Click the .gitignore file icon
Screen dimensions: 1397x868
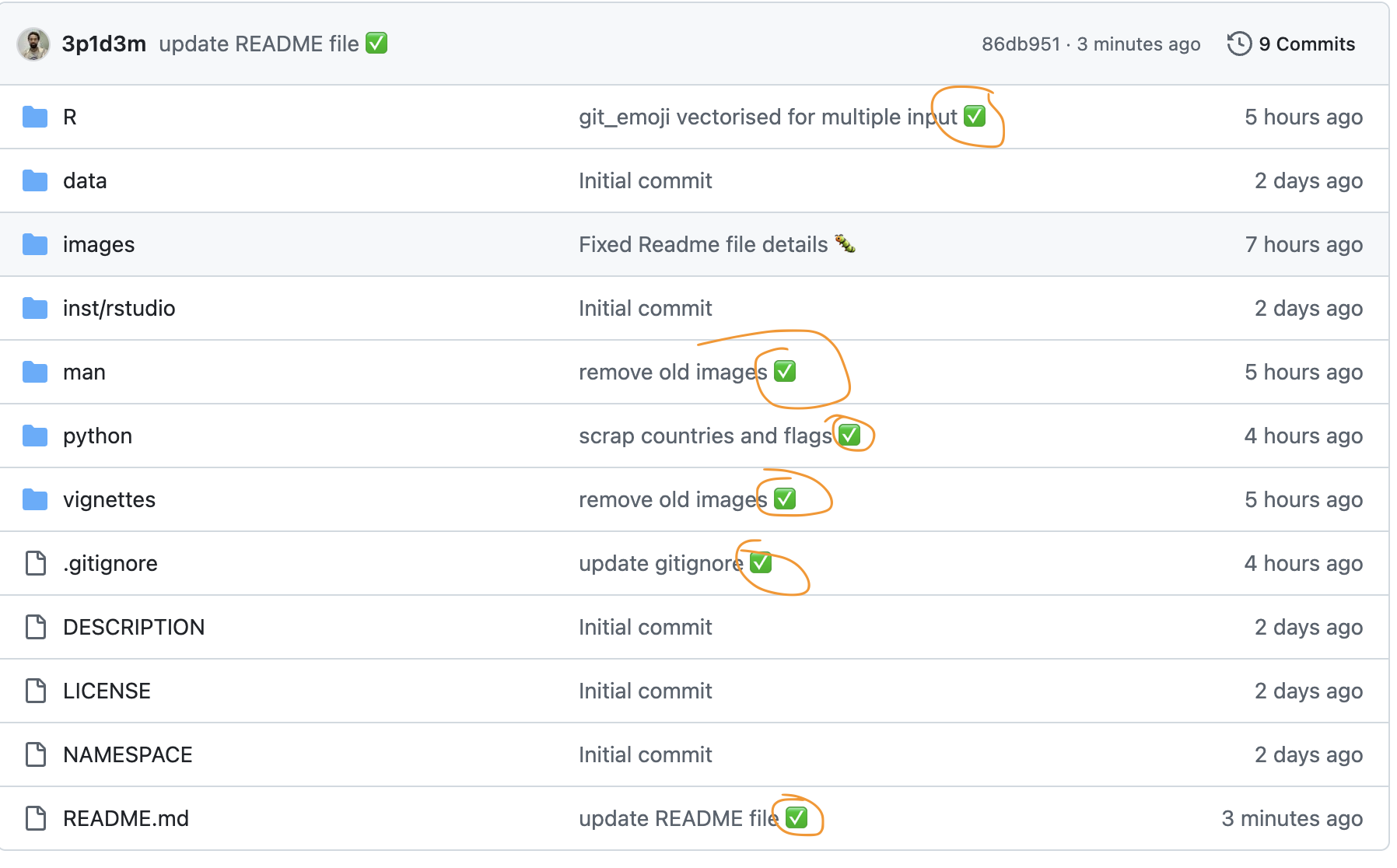pyautogui.click(x=36, y=563)
